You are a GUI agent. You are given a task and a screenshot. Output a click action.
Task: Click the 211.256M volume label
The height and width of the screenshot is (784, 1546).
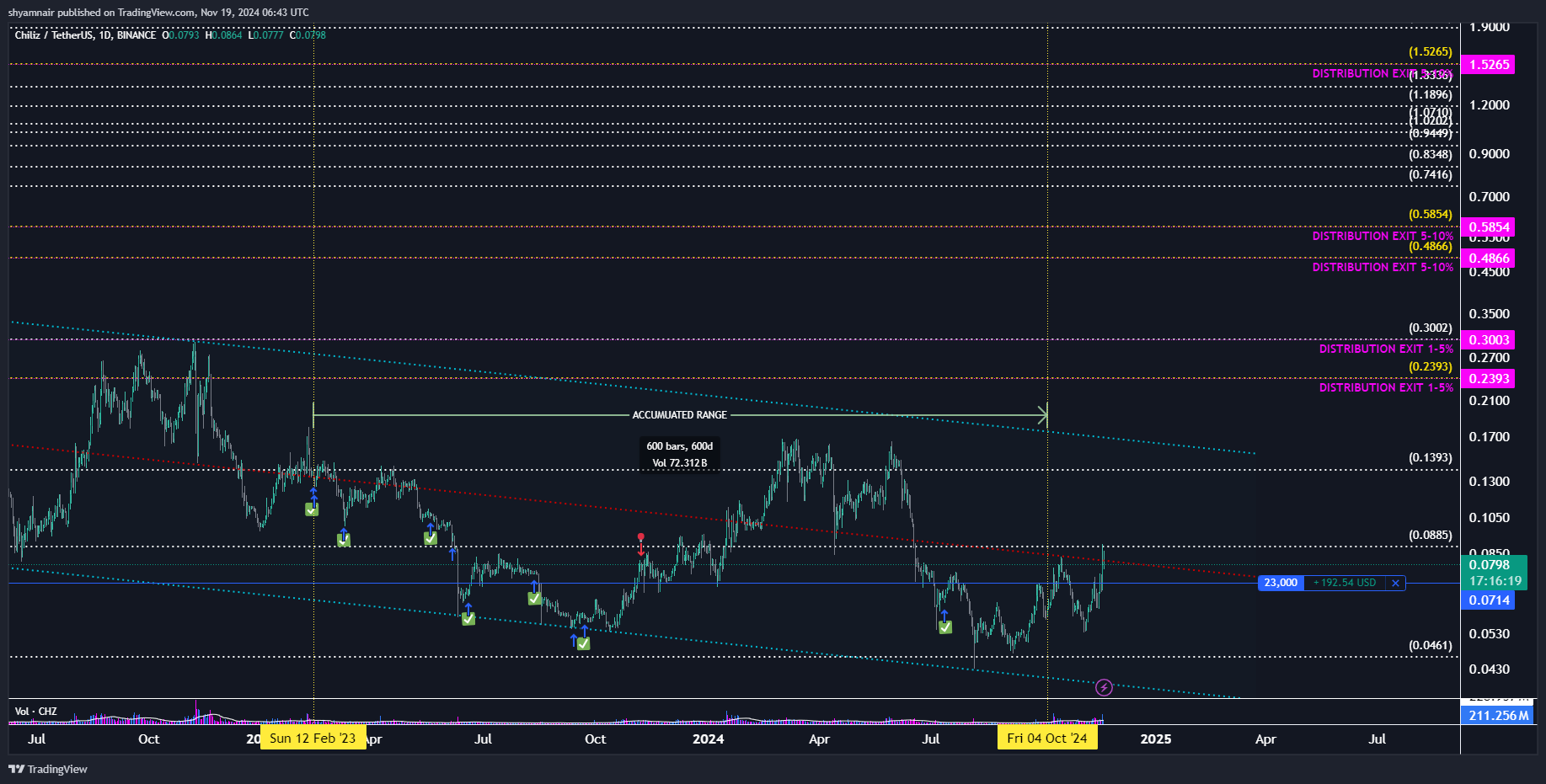[x=1498, y=716]
